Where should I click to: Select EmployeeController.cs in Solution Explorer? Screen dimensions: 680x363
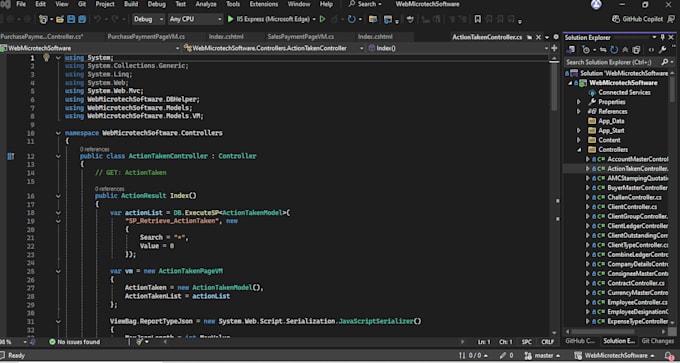[638, 302]
